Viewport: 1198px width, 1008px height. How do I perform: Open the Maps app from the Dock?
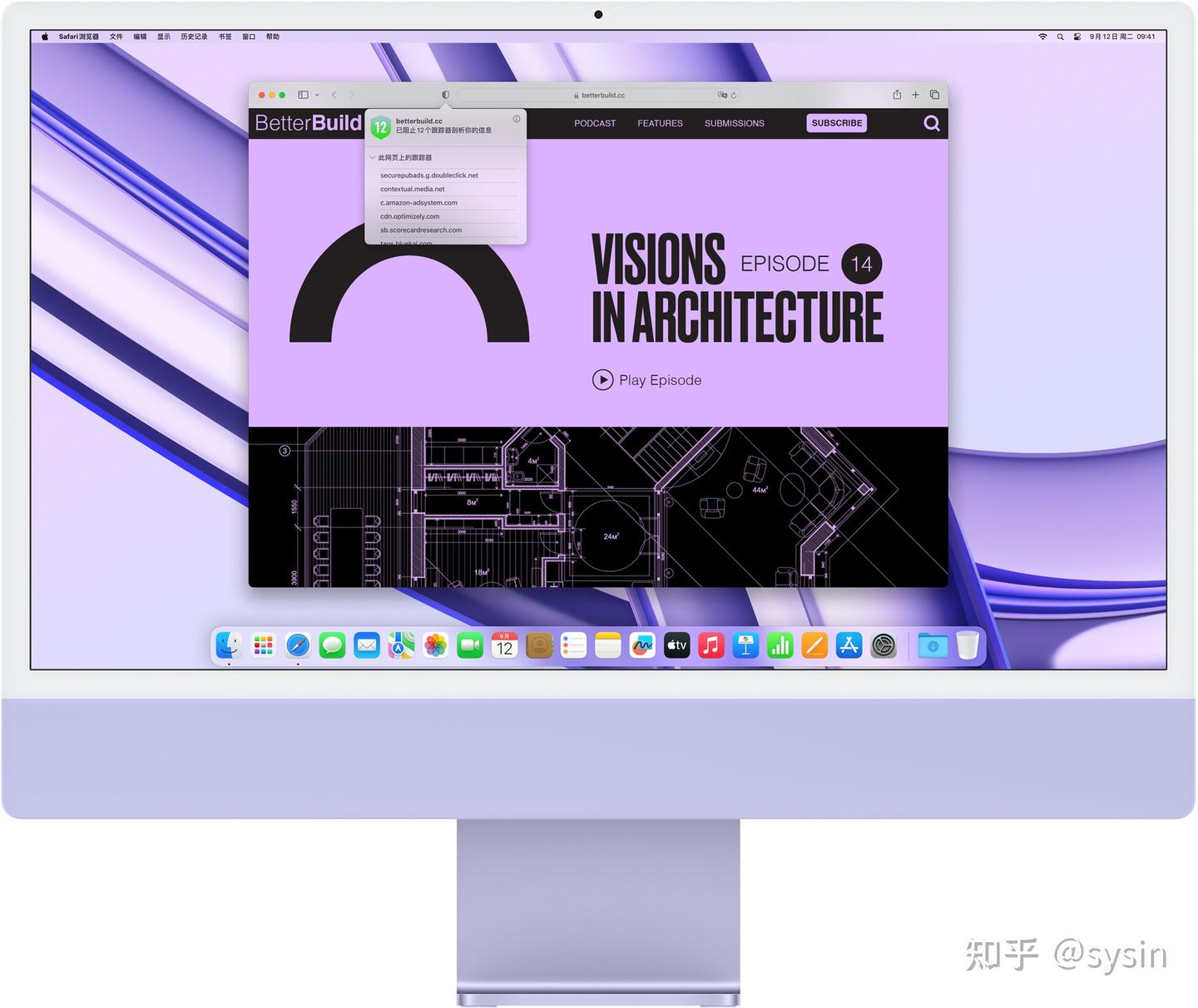tap(402, 645)
